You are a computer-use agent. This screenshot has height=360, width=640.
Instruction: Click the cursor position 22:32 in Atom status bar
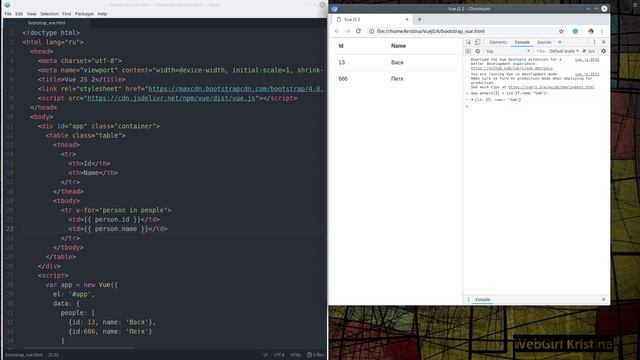coord(53,355)
